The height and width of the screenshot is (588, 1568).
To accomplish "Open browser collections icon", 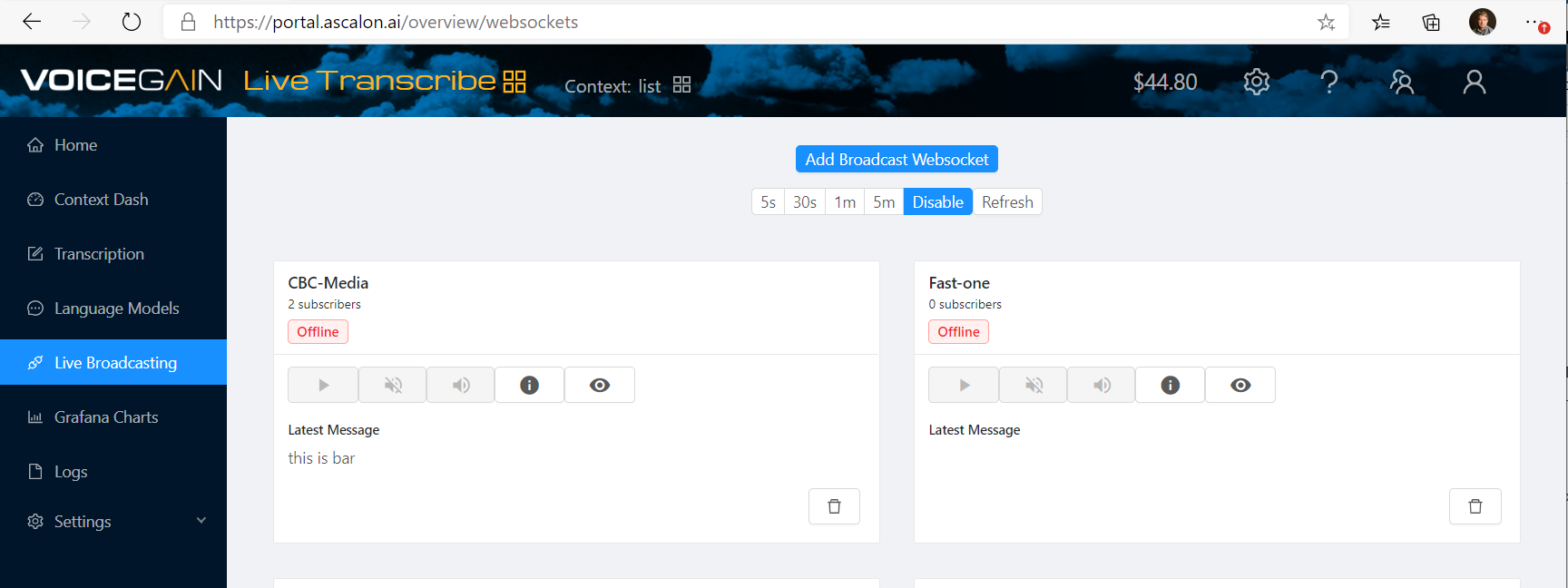I will (x=1431, y=22).
